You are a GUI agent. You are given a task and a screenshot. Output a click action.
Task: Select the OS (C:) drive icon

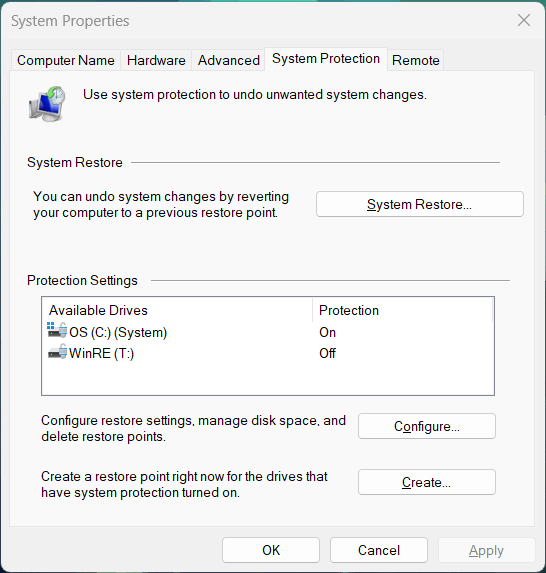57,330
